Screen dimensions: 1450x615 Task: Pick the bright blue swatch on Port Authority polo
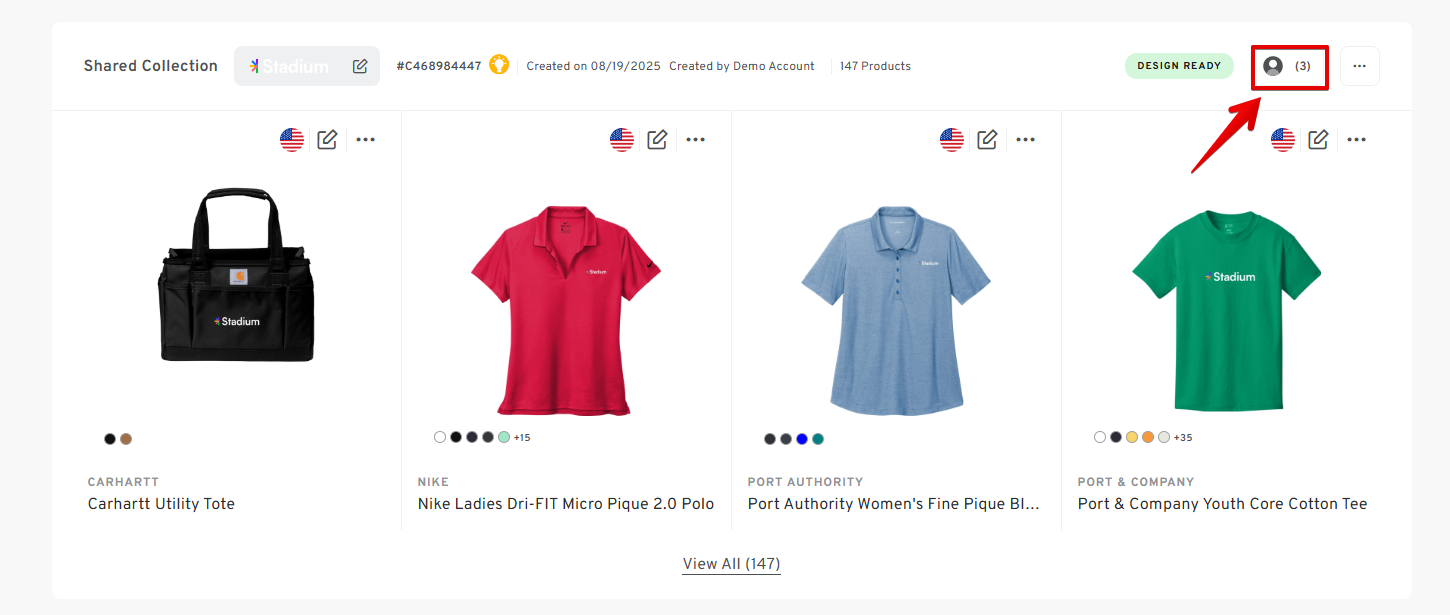point(802,439)
